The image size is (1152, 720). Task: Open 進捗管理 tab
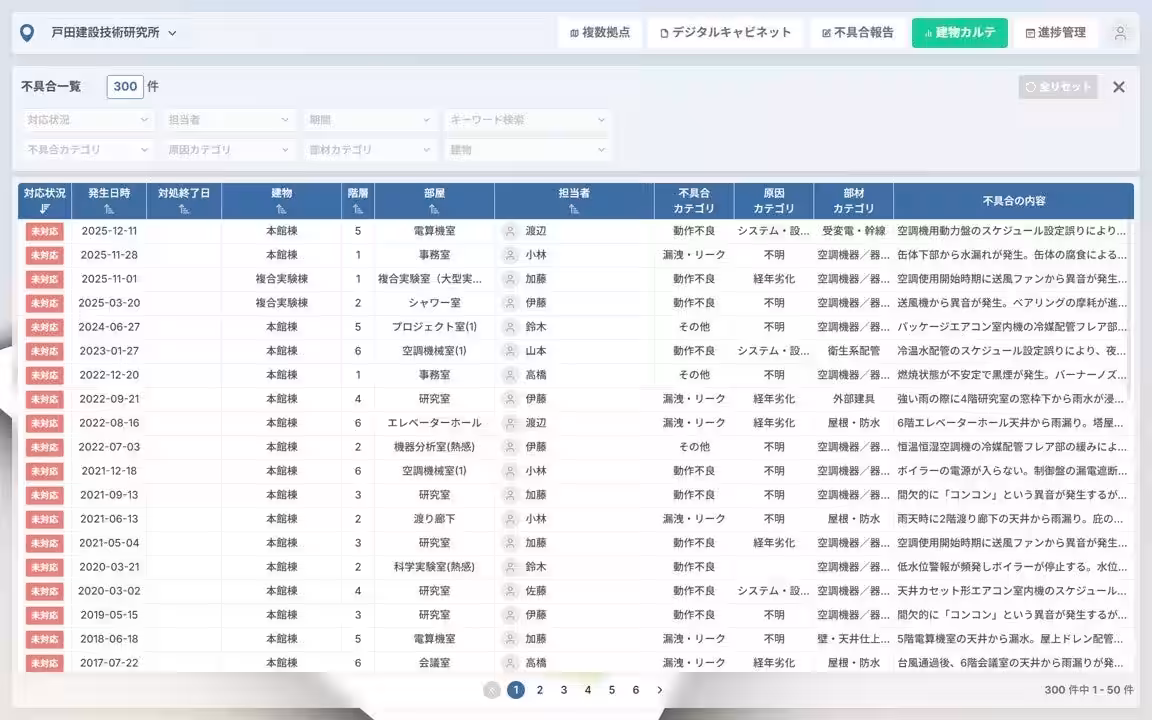point(1055,33)
